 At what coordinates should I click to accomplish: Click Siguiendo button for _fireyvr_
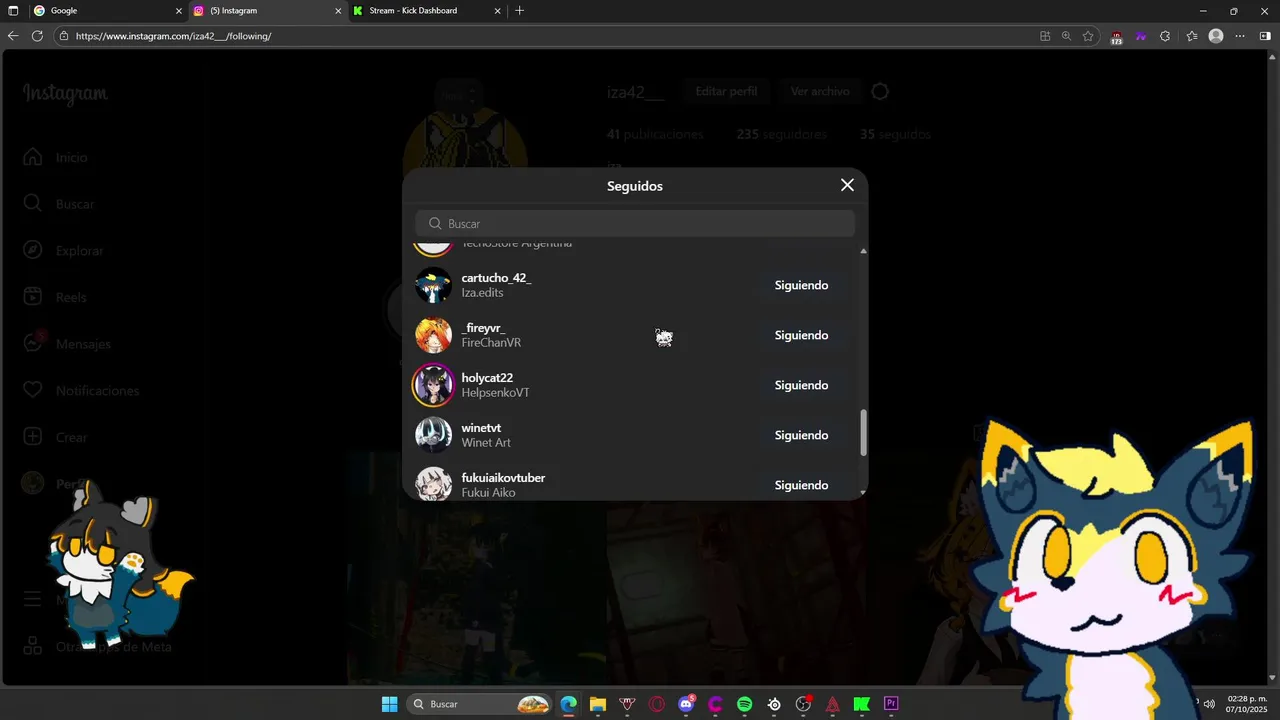801,335
